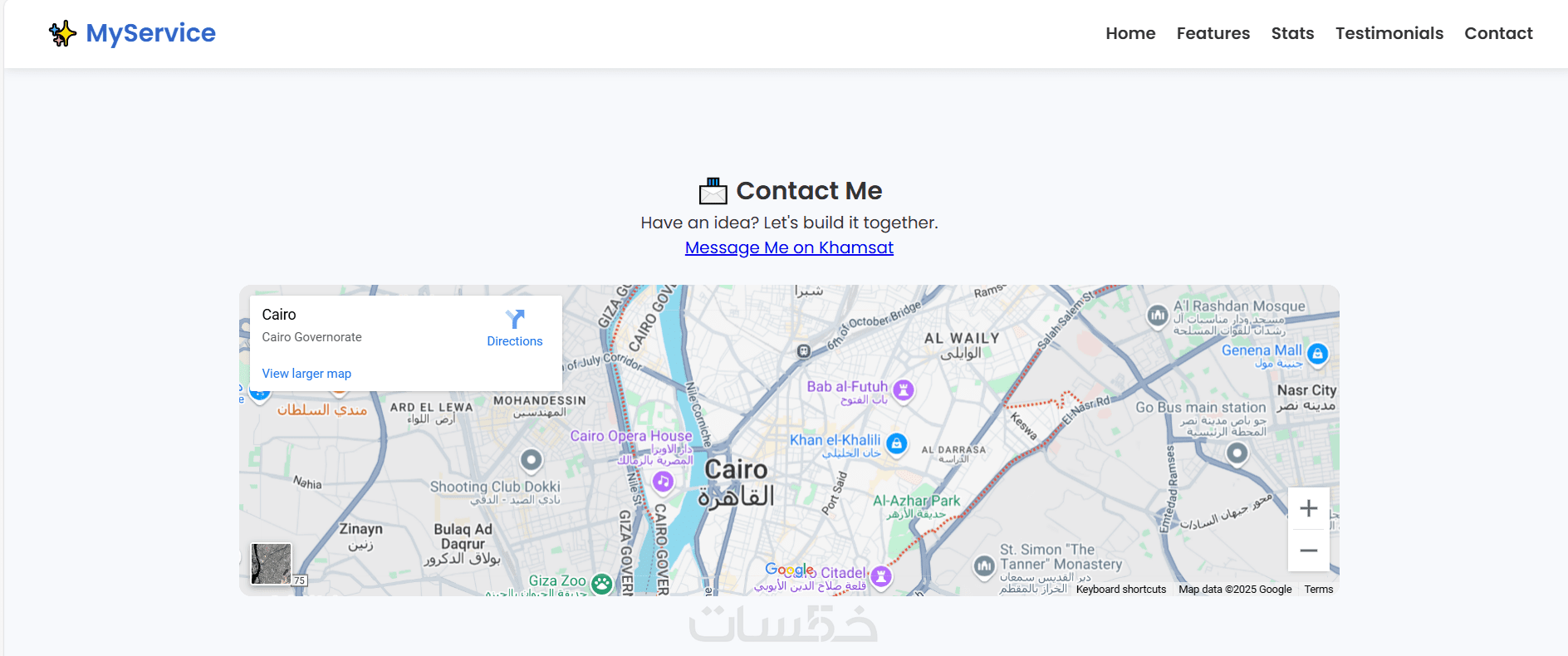Click the A'l Rashdan Mosque marker
This screenshot has height=656, width=1568.
[1157, 316]
